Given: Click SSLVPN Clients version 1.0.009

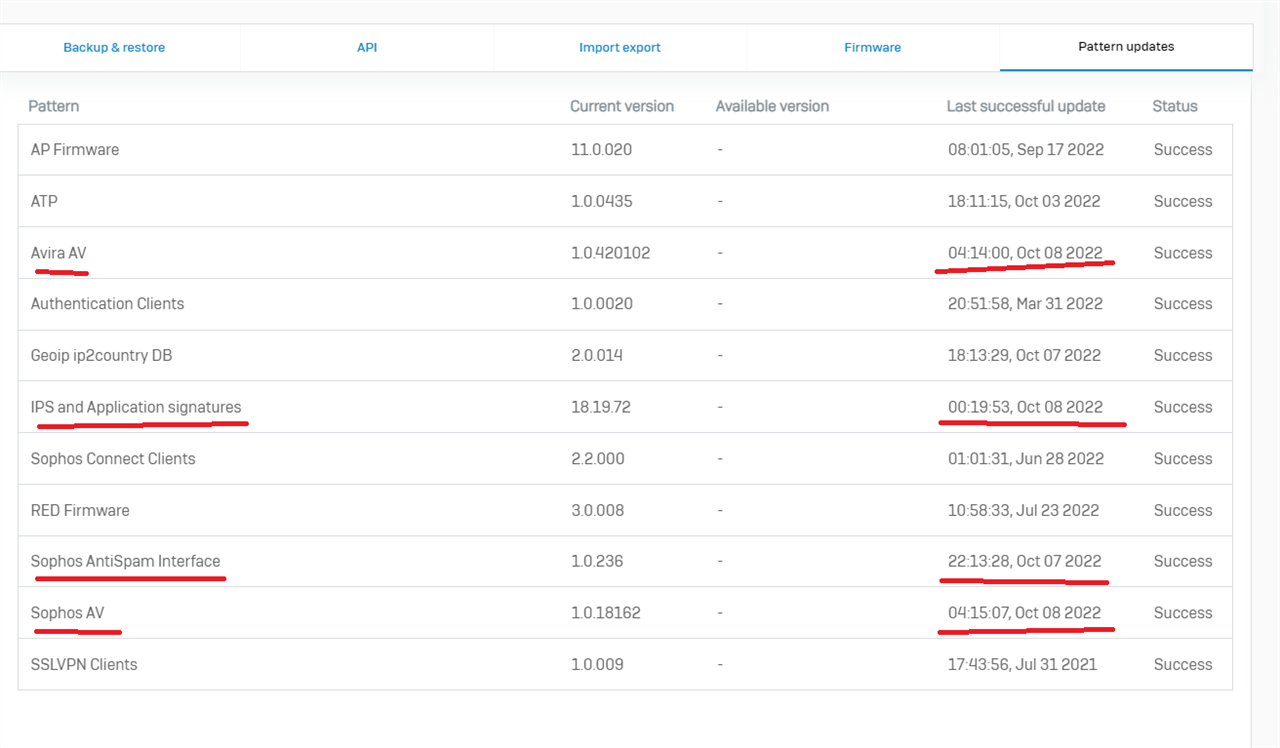Looking at the screenshot, I should click(x=597, y=664).
